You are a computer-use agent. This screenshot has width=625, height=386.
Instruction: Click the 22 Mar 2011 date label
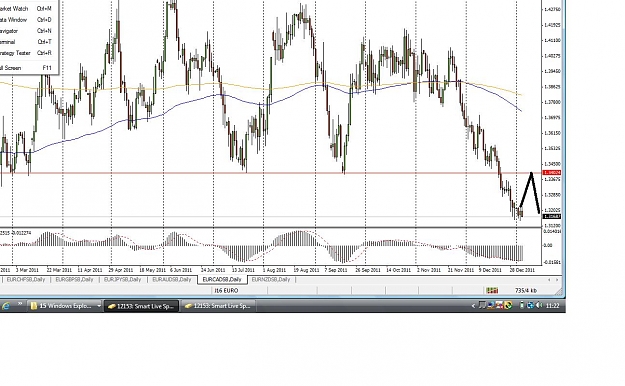(59, 270)
